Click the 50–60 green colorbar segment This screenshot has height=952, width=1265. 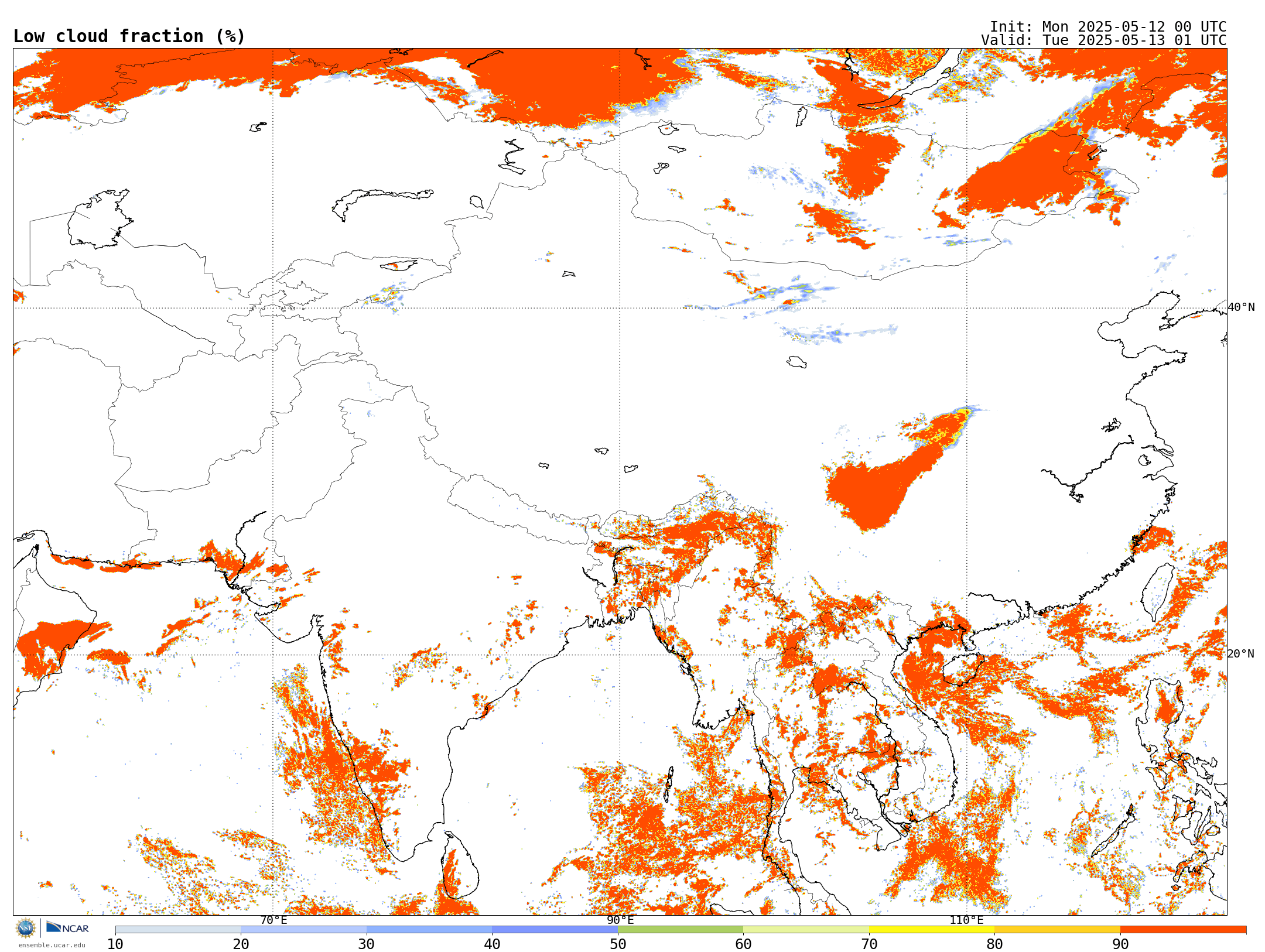coord(681,930)
